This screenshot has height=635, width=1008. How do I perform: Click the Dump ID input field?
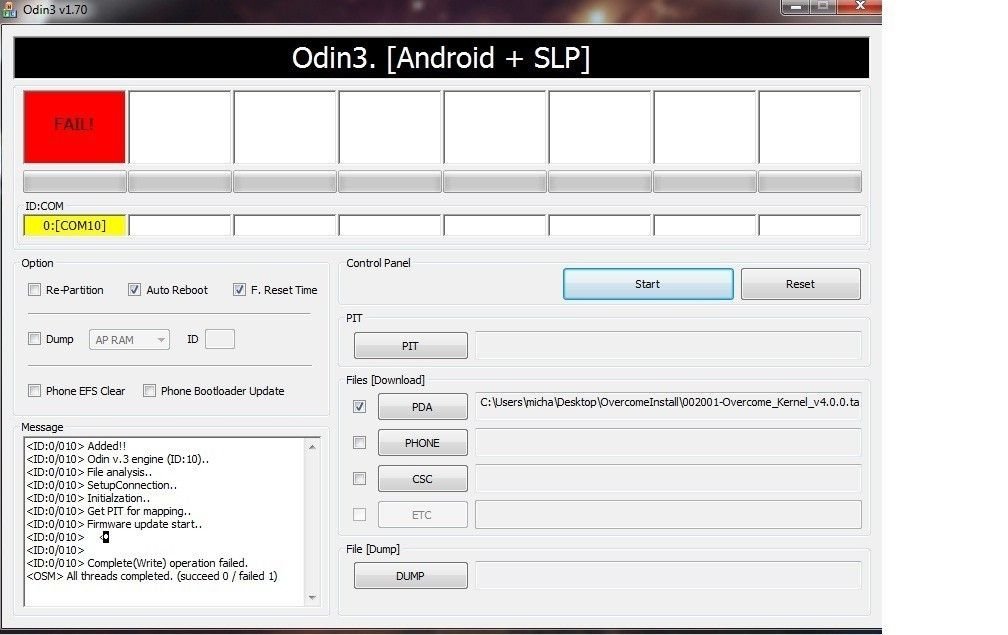[x=220, y=339]
